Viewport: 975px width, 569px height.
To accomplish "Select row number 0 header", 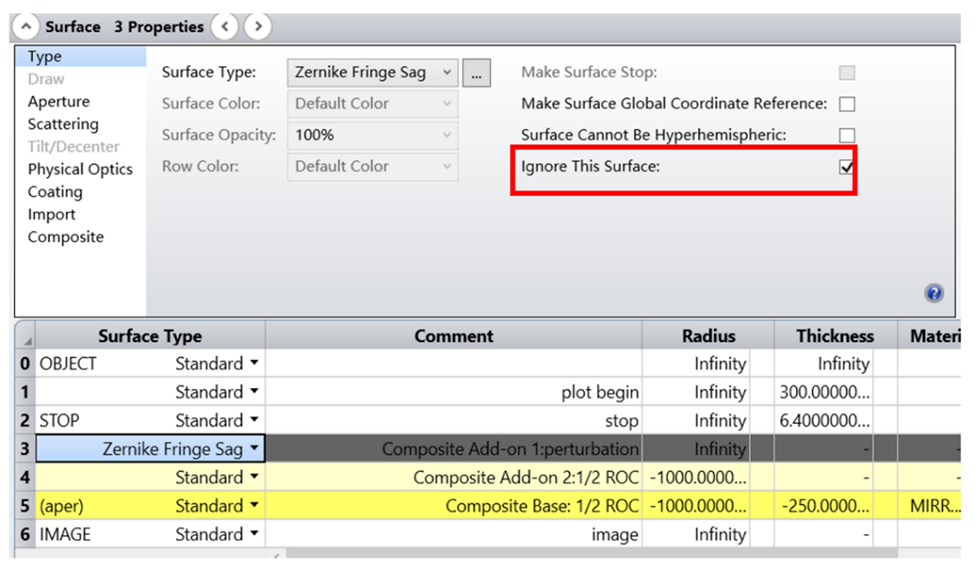I will [25, 363].
